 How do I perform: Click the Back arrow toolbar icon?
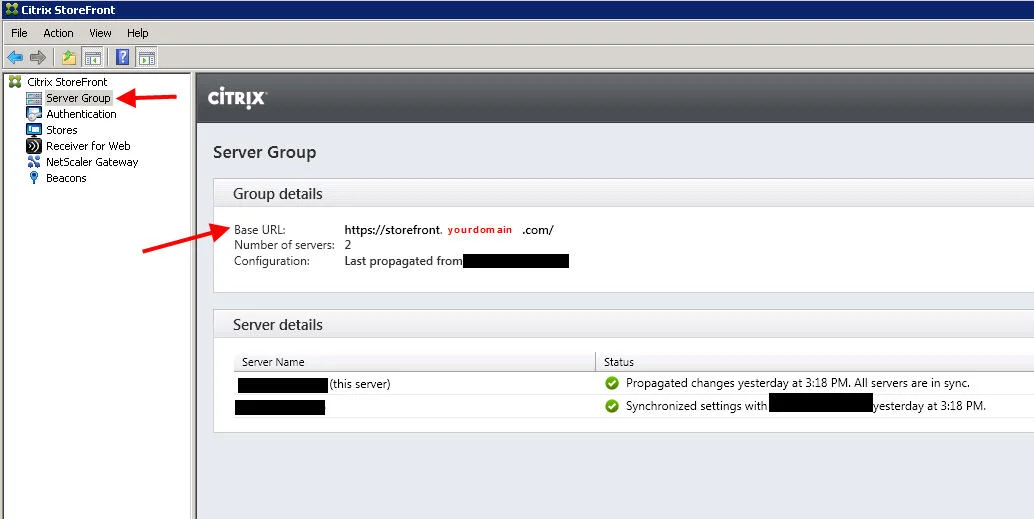tap(15, 57)
